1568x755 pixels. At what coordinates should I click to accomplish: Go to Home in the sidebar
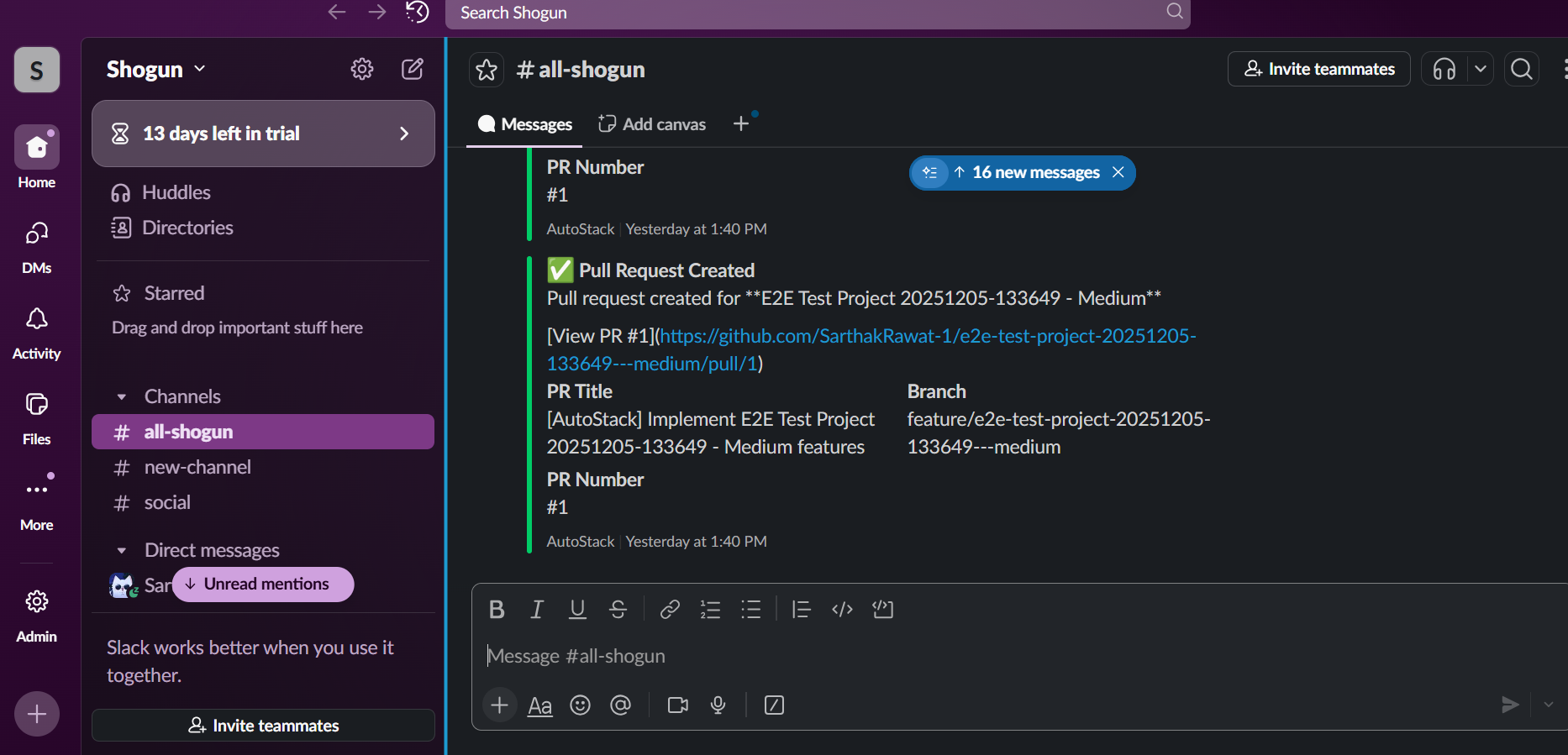click(x=37, y=158)
